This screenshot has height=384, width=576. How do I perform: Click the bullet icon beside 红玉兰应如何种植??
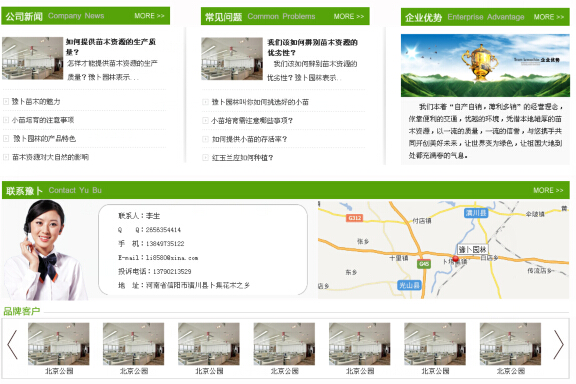[x=205, y=158]
